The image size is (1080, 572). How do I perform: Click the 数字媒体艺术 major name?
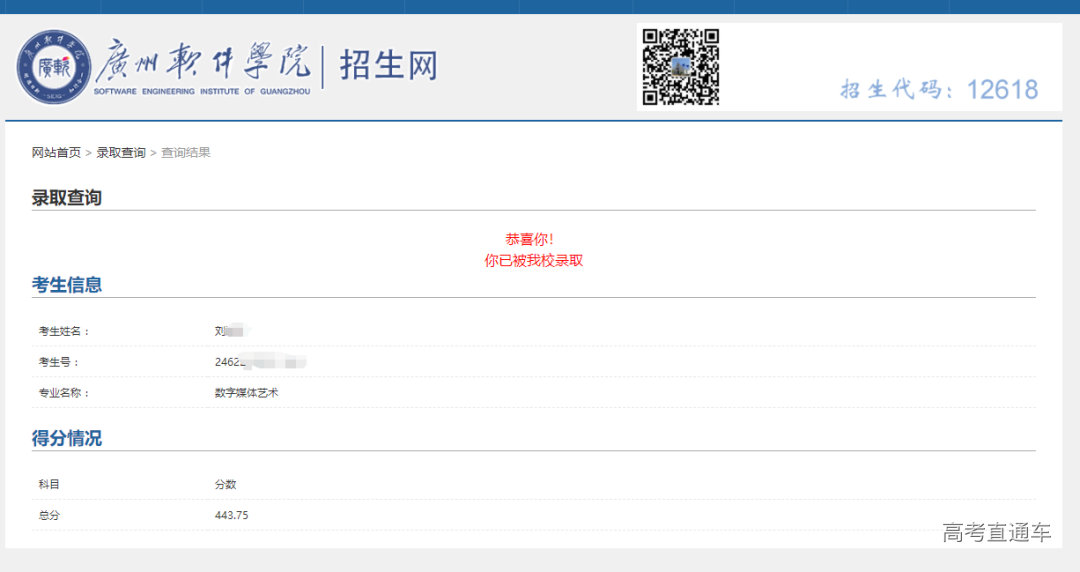click(246, 393)
